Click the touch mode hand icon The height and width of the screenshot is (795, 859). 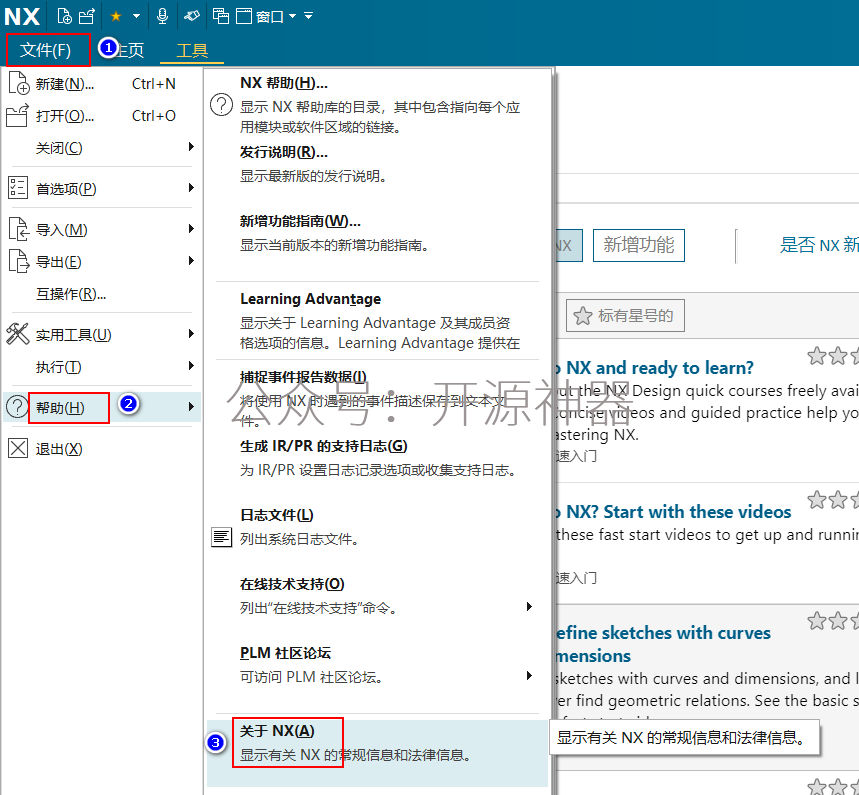pos(191,16)
